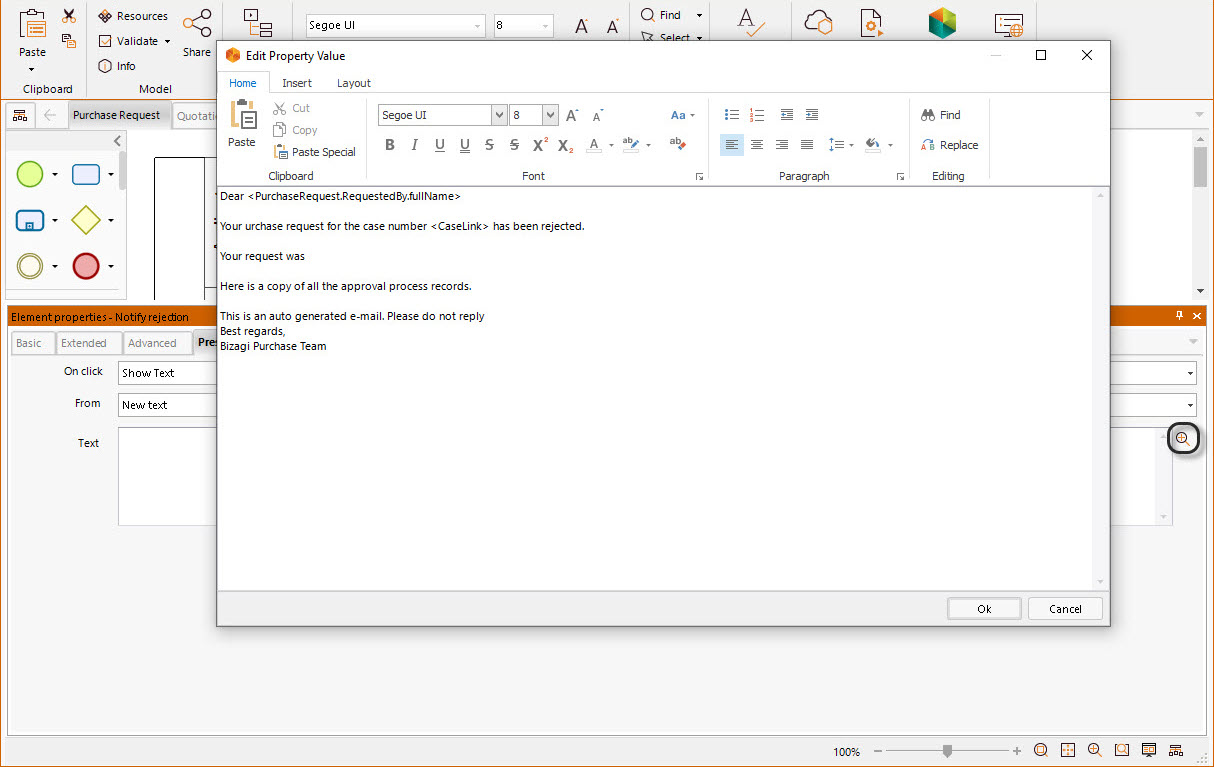Click the bullet list icon
The height and width of the screenshot is (767, 1214).
click(731, 115)
